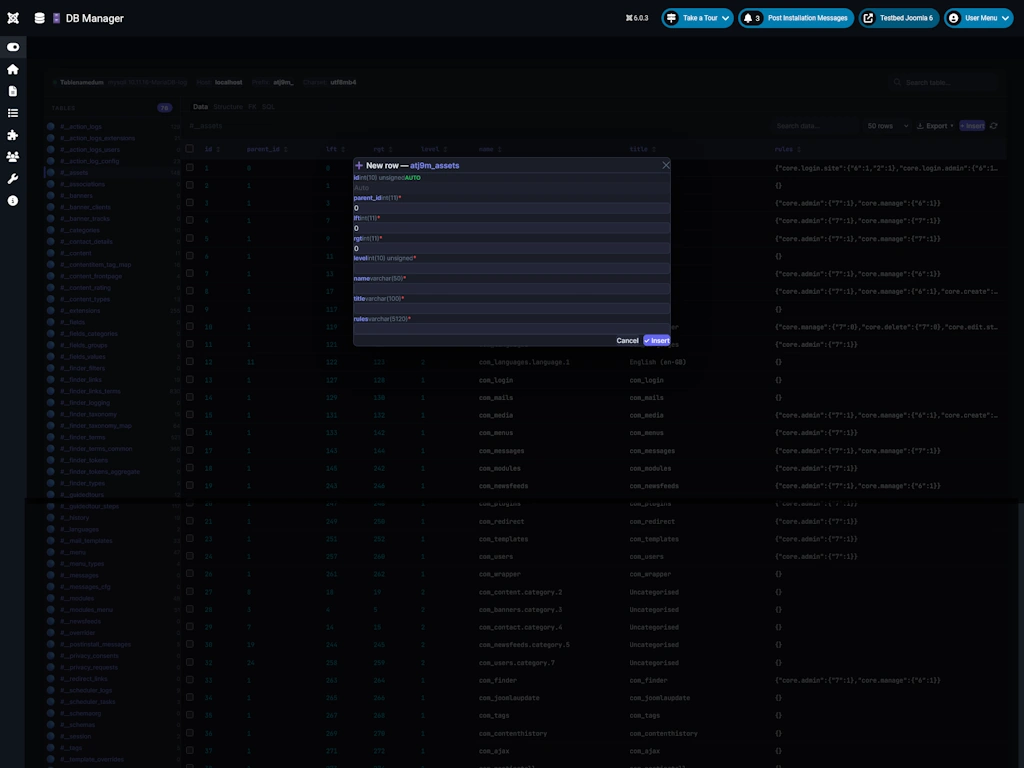Image resolution: width=1024 pixels, height=768 pixels.
Task: Open the System wrench sidebar icon
Action: [x=12, y=179]
